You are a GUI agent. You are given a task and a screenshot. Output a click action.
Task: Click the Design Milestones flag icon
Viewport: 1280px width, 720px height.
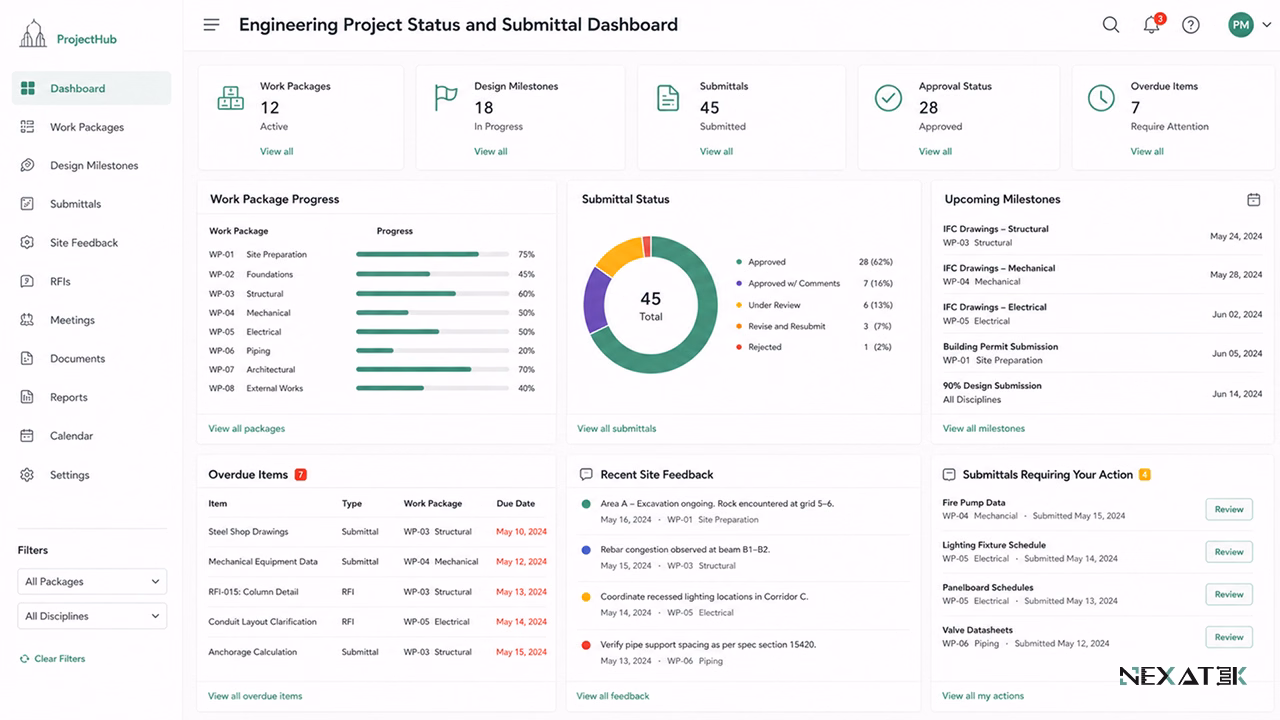(446, 98)
